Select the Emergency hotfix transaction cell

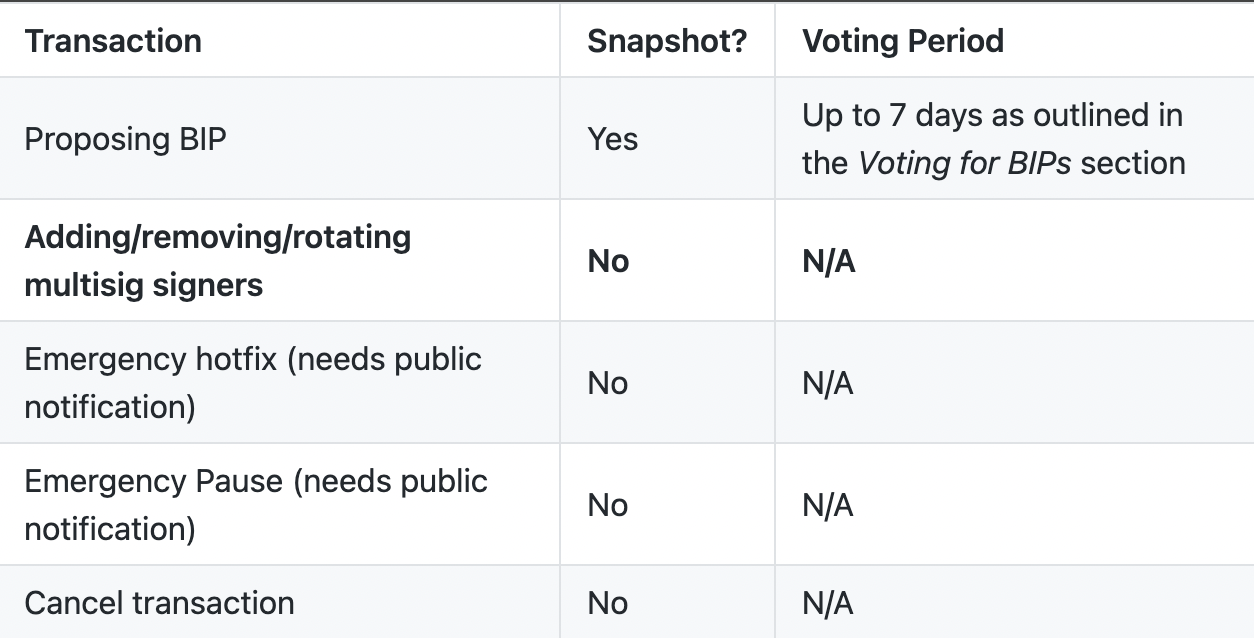point(253,383)
